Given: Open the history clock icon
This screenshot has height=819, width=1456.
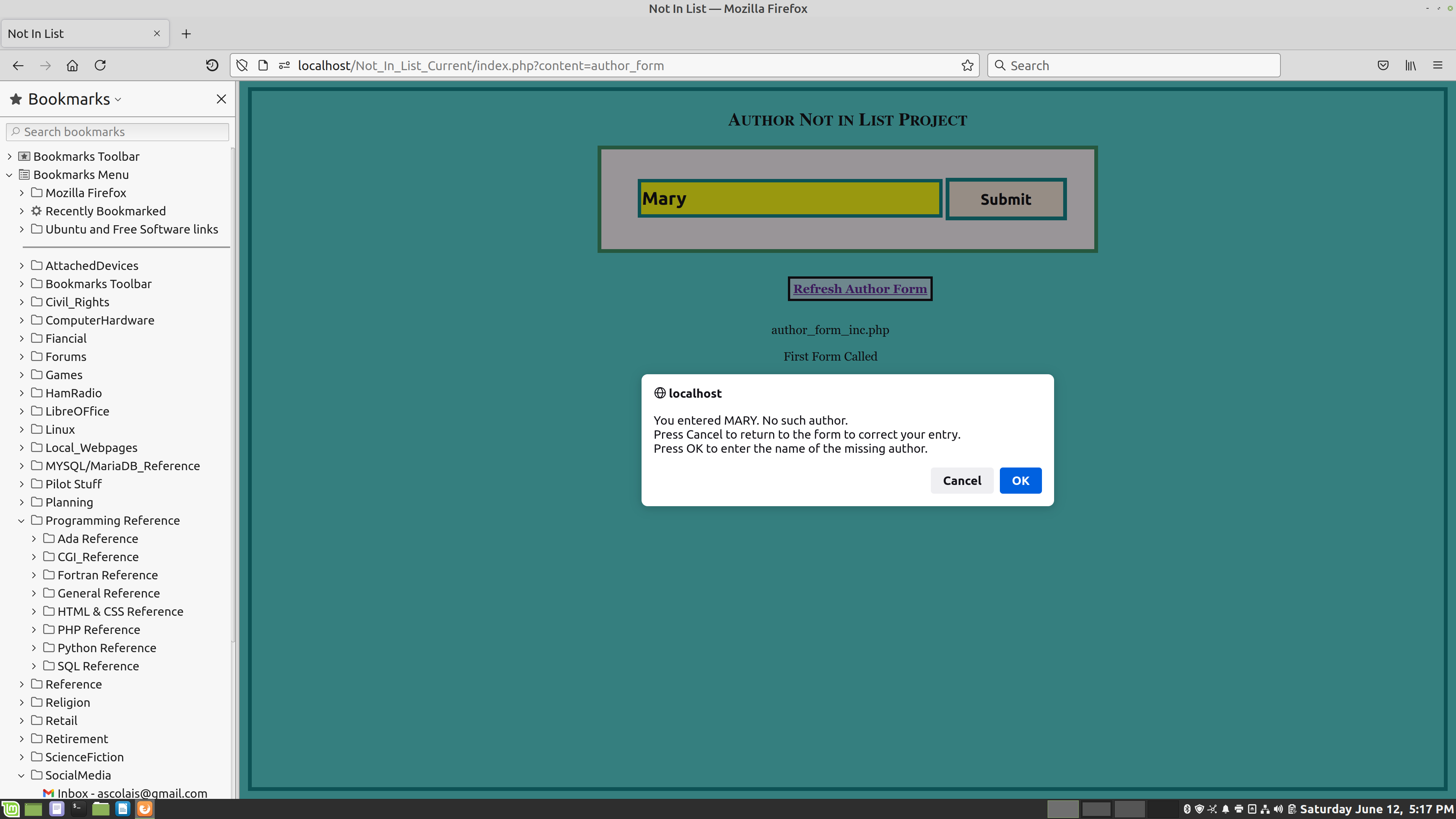Looking at the screenshot, I should coord(212,66).
